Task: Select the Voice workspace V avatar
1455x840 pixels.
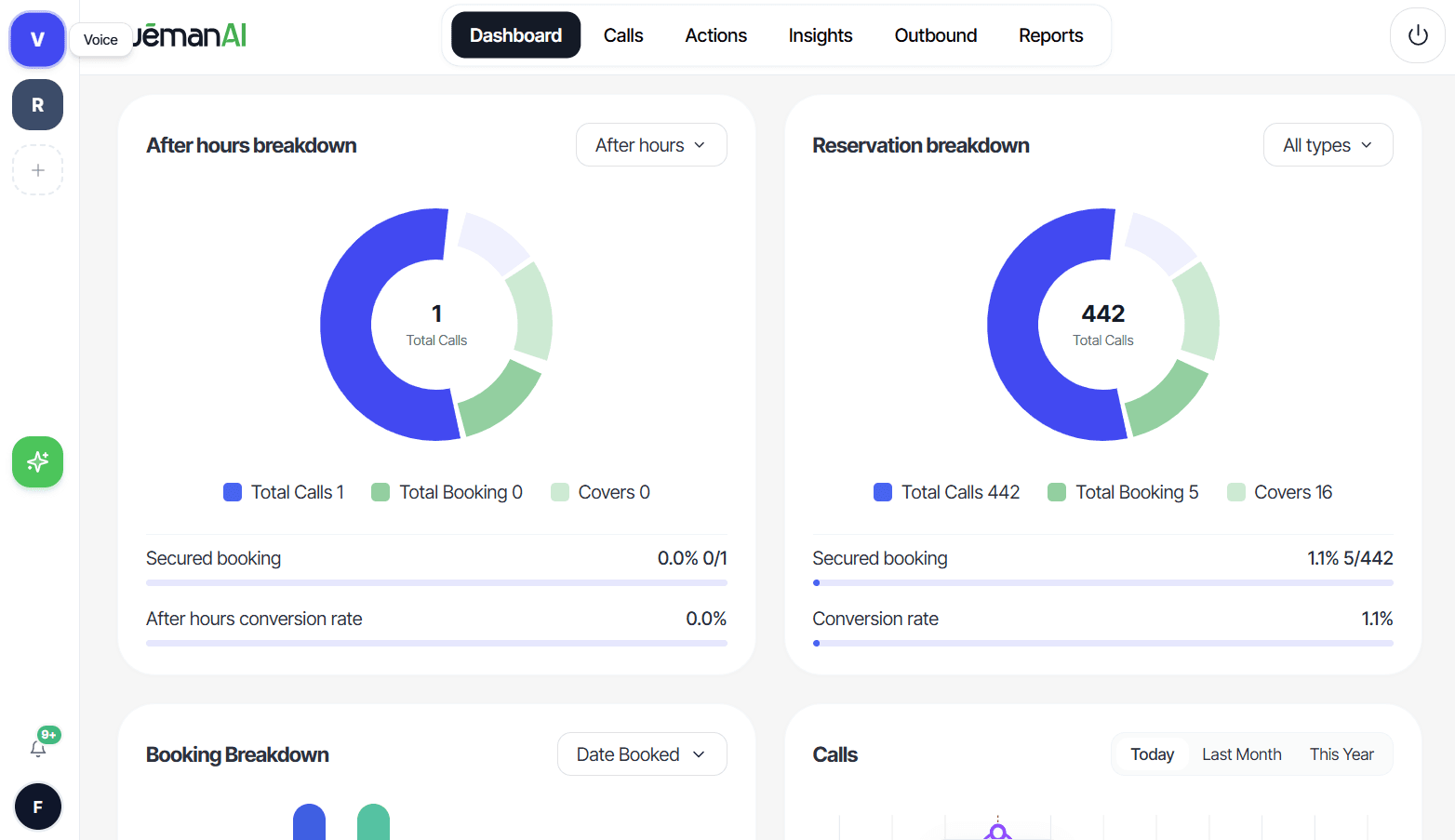Action: click(37, 39)
